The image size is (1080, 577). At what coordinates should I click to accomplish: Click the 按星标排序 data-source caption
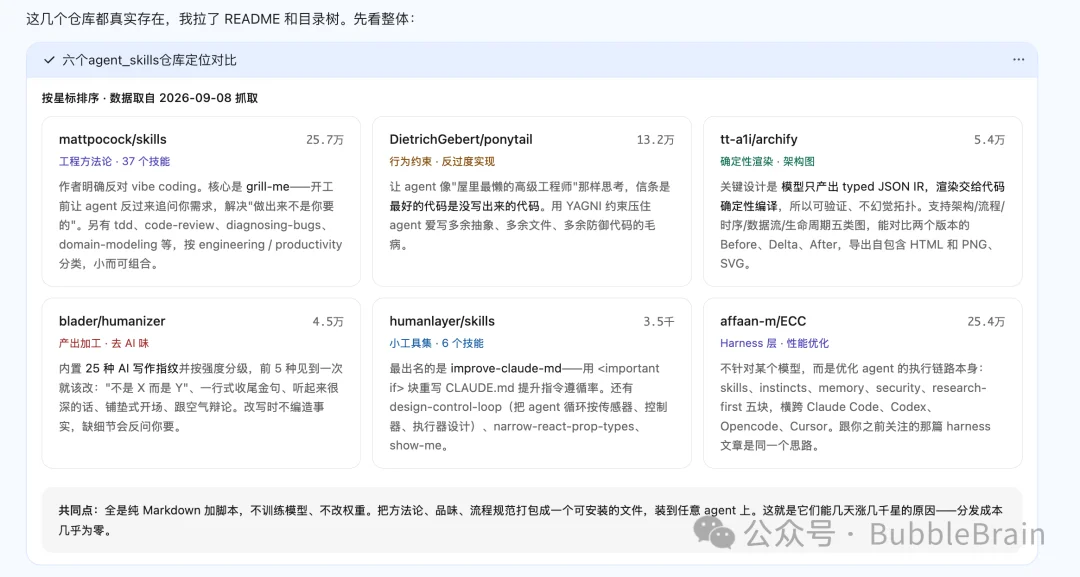pos(149,98)
